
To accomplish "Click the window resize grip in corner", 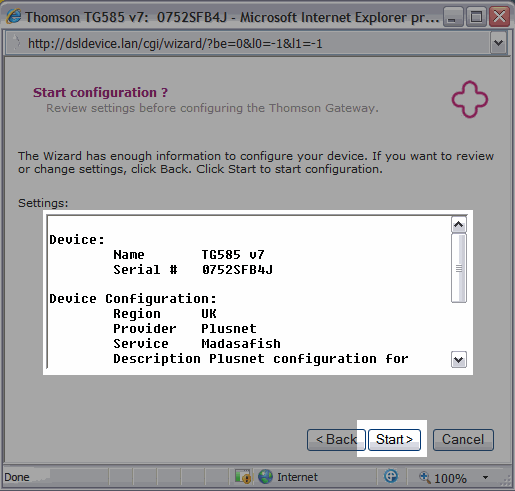I will point(507,481).
